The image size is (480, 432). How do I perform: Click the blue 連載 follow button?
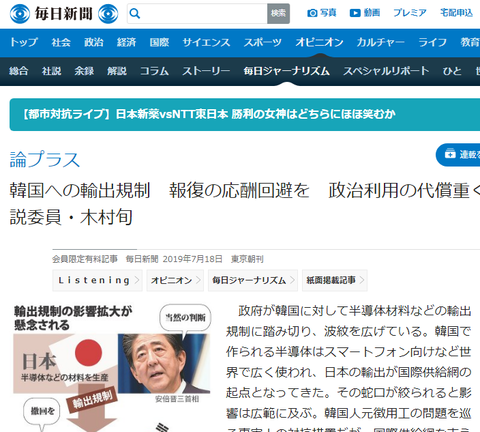click(x=458, y=154)
